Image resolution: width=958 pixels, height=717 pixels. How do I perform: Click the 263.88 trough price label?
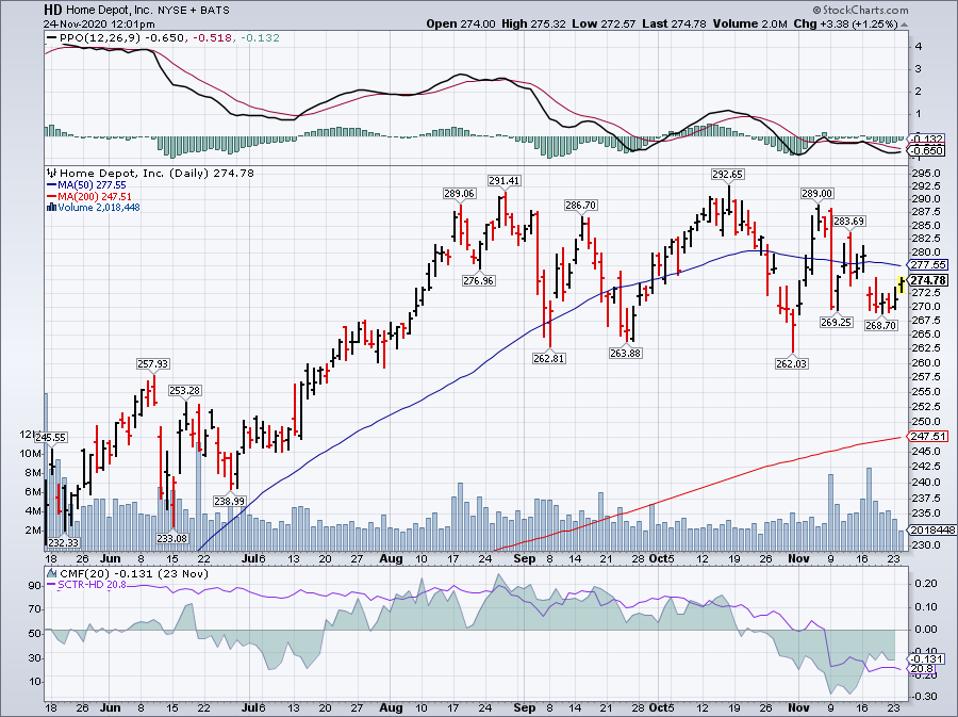click(x=626, y=353)
